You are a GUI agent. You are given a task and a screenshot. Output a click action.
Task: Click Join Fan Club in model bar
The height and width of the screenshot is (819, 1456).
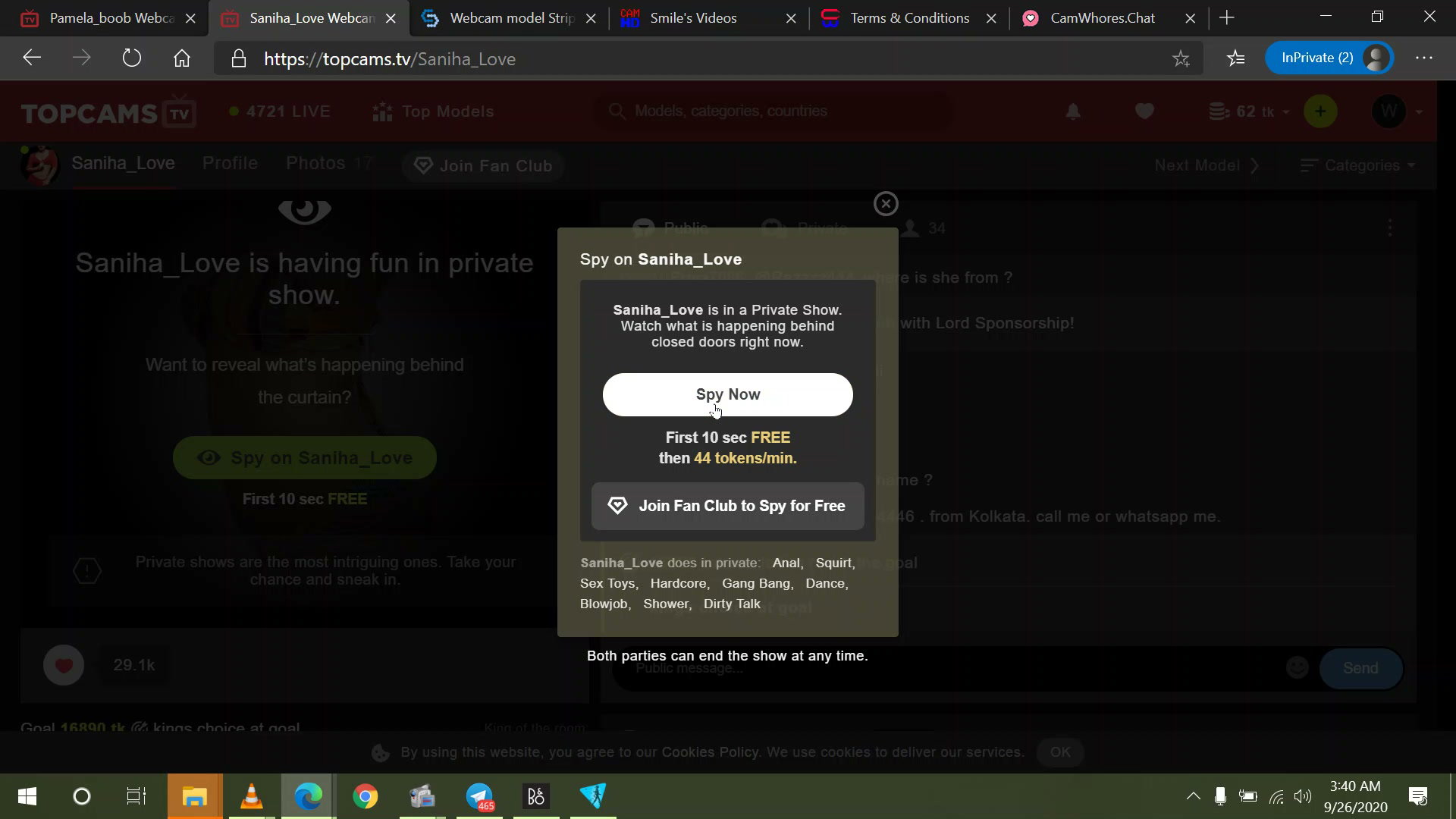(x=483, y=165)
